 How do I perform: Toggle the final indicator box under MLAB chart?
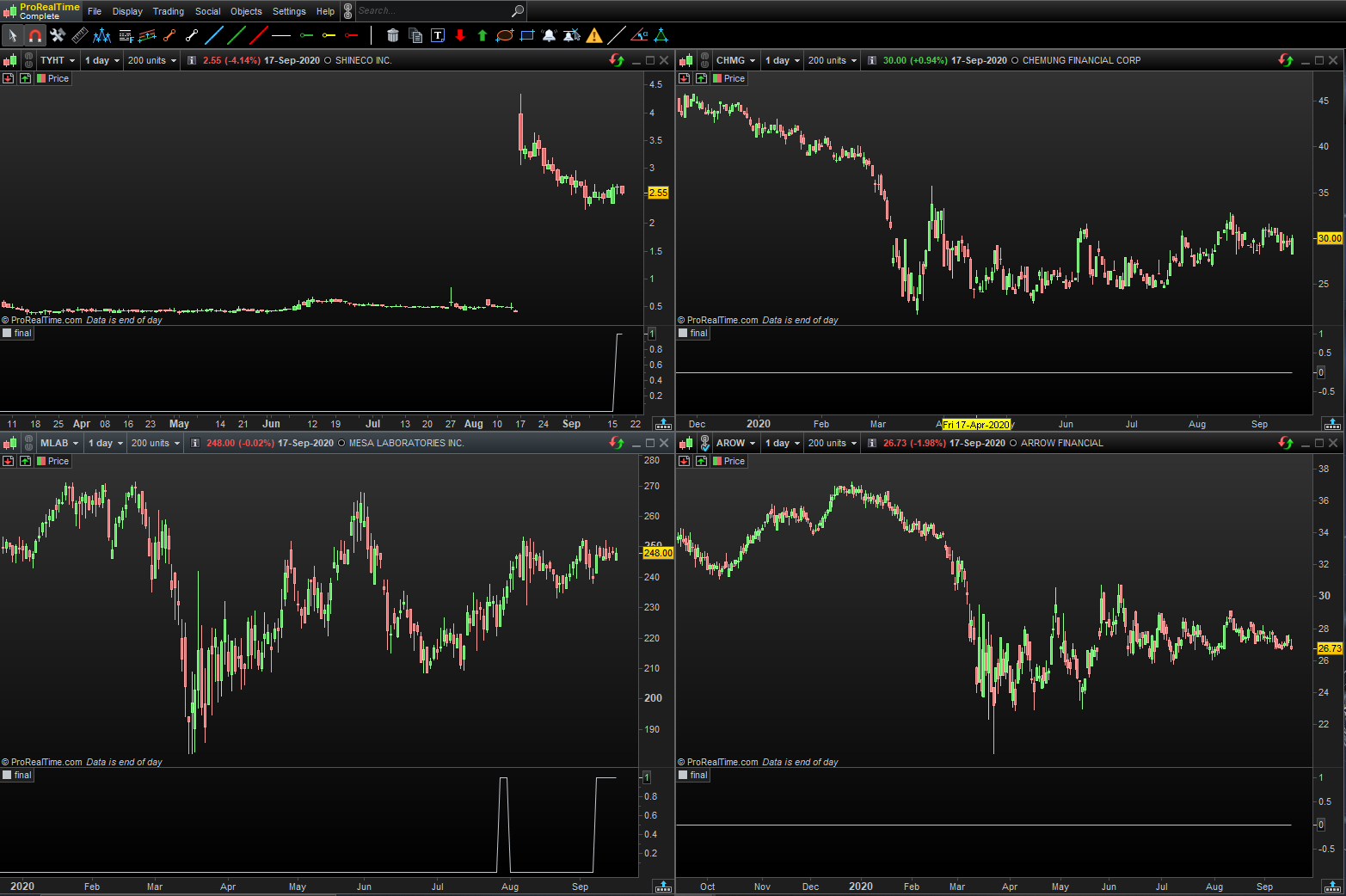8,776
